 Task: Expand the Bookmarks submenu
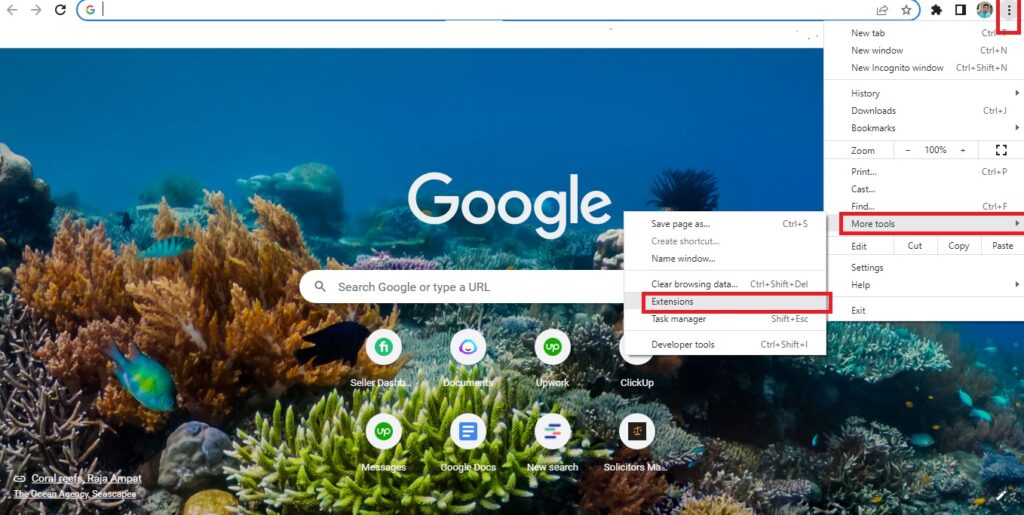[923, 128]
